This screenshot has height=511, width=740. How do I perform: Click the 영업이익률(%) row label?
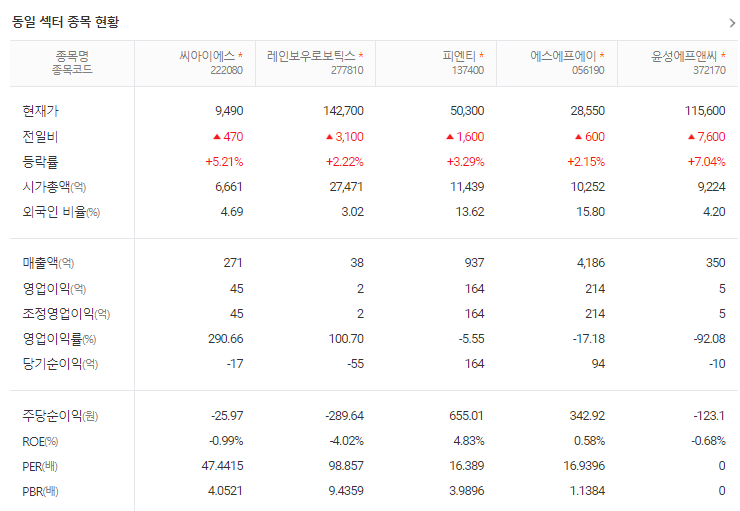59,339
